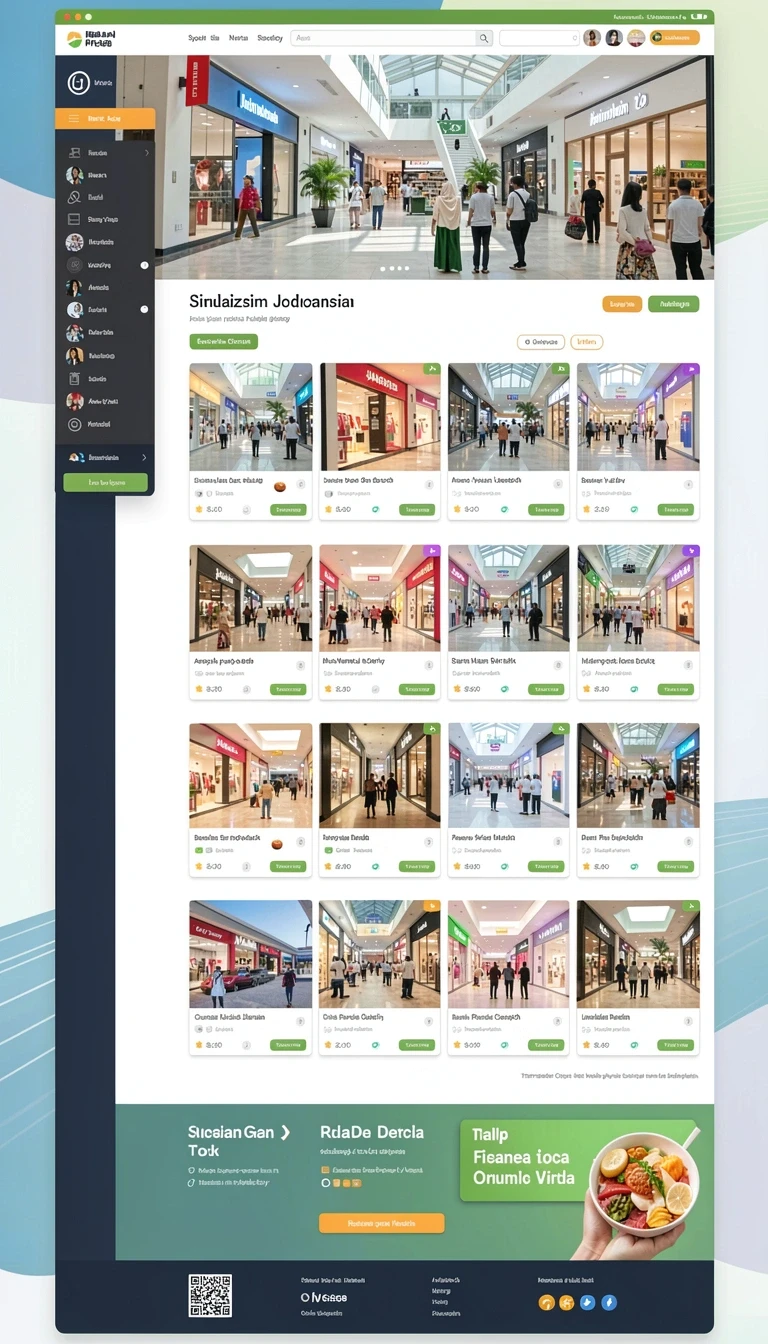The height and width of the screenshot is (1344, 768).
Task: Click the magnifier icon in the search field
Action: pyautogui.click(x=483, y=38)
